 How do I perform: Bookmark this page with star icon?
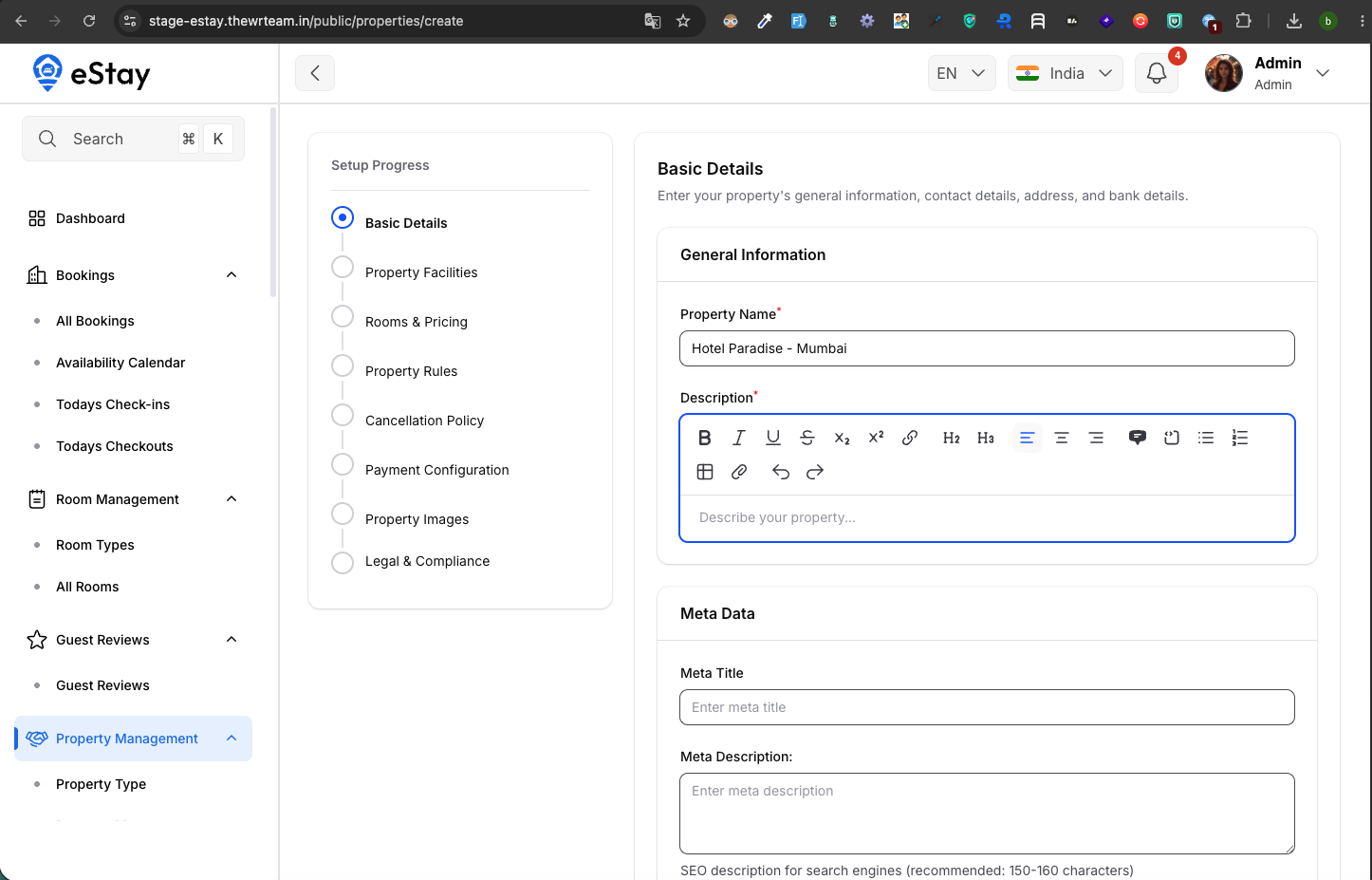(683, 21)
